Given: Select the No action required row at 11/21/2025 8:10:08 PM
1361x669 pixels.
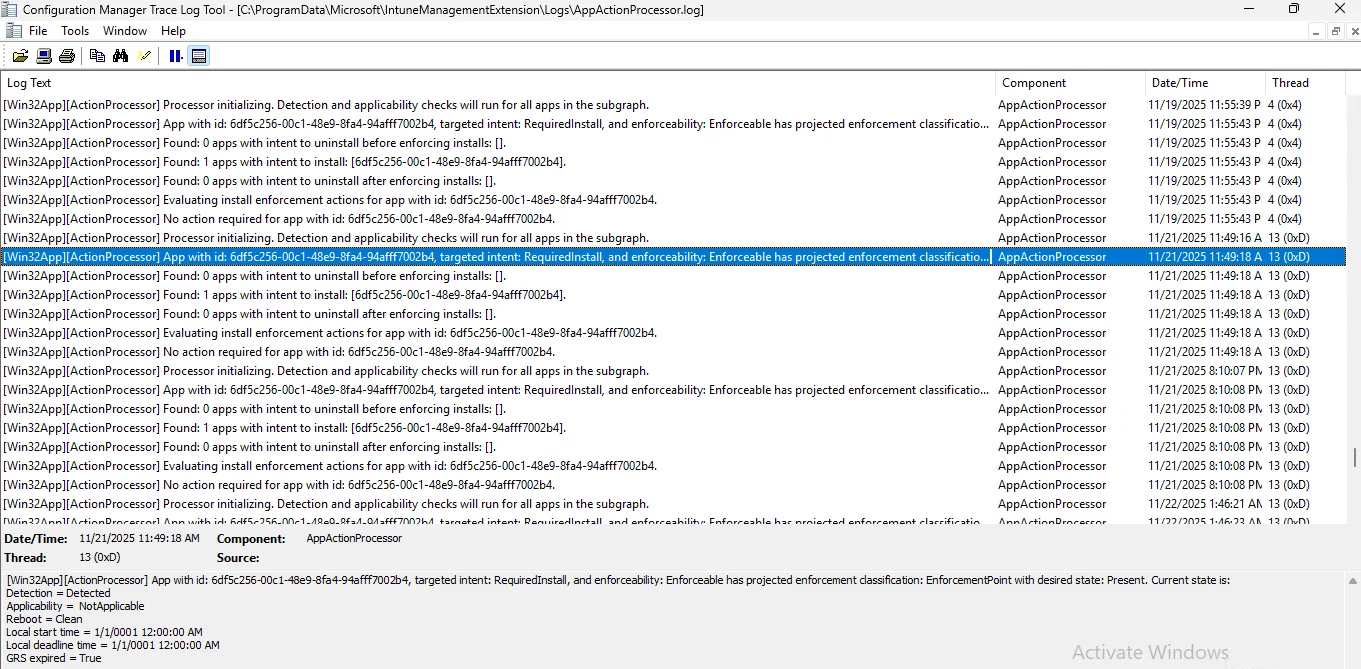Looking at the screenshot, I should point(673,485).
